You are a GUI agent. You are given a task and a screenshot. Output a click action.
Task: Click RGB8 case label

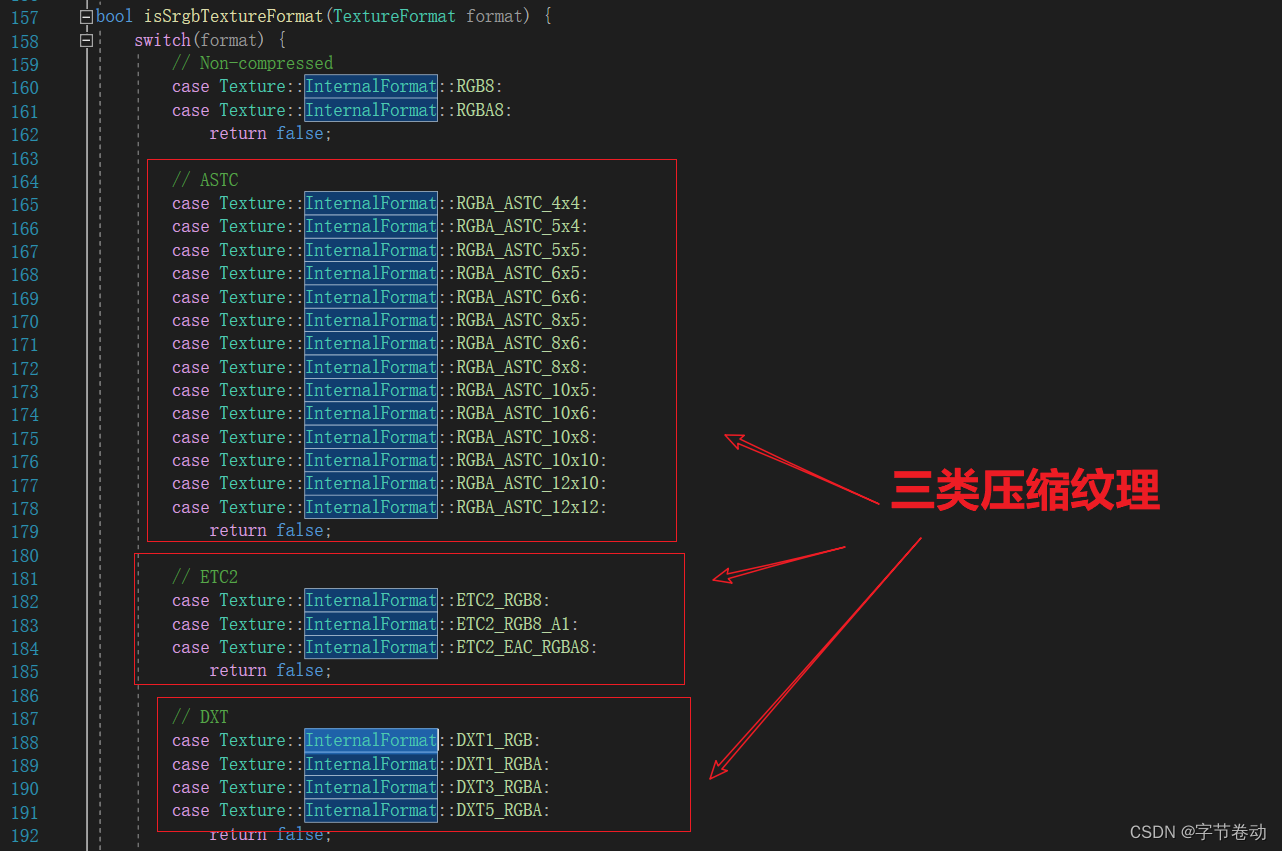(x=475, y=86)
